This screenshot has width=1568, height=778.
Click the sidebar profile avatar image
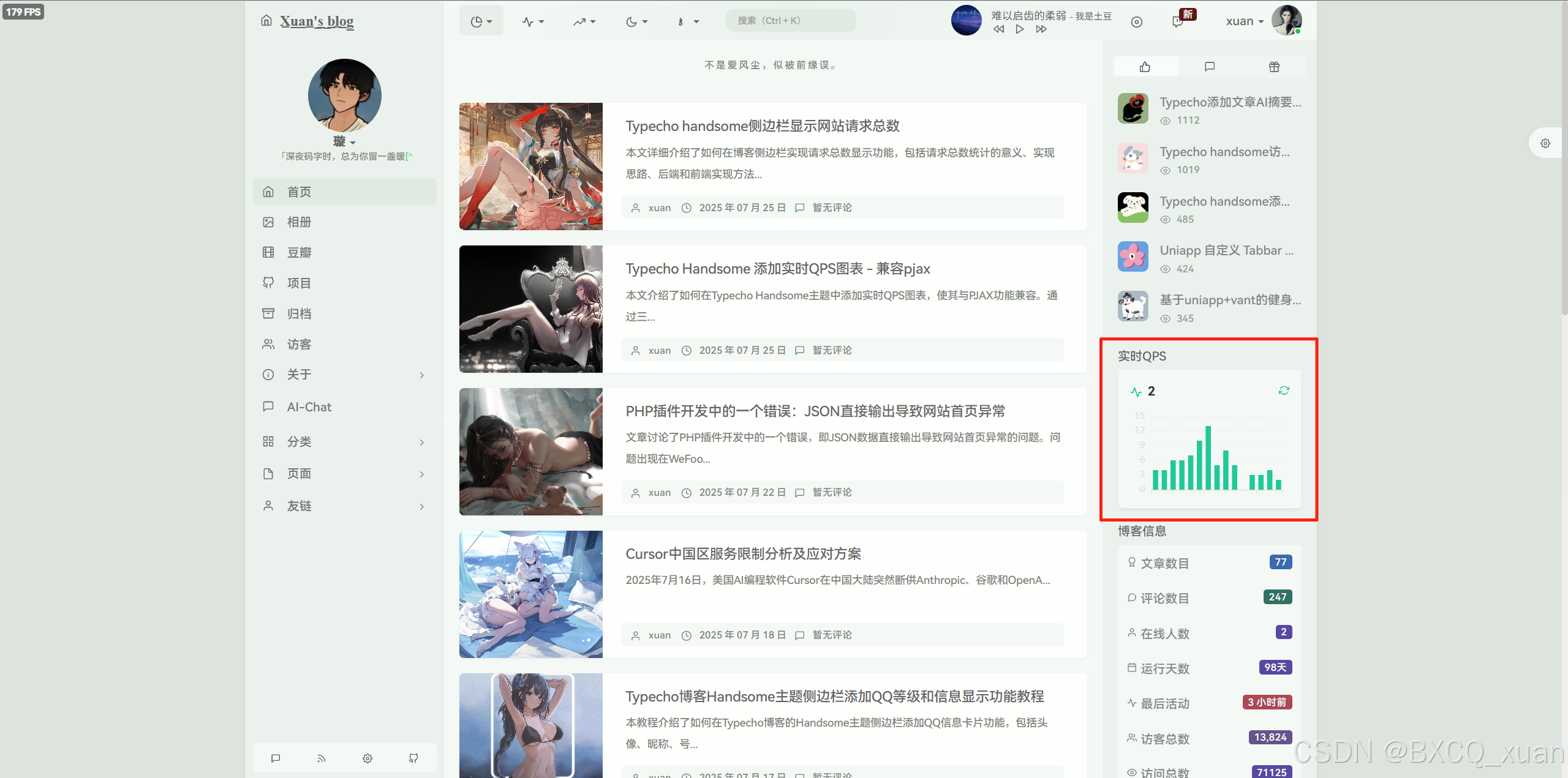click(x=345, y=95)
